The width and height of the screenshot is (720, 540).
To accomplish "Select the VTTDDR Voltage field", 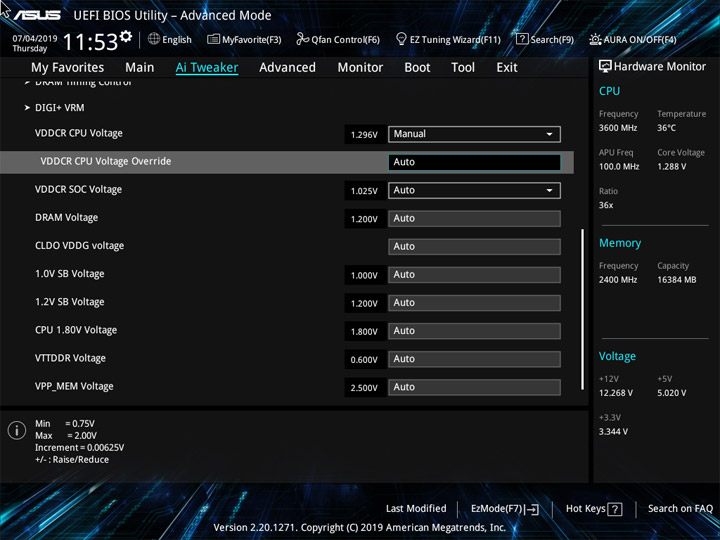I will tap(474, 359).
